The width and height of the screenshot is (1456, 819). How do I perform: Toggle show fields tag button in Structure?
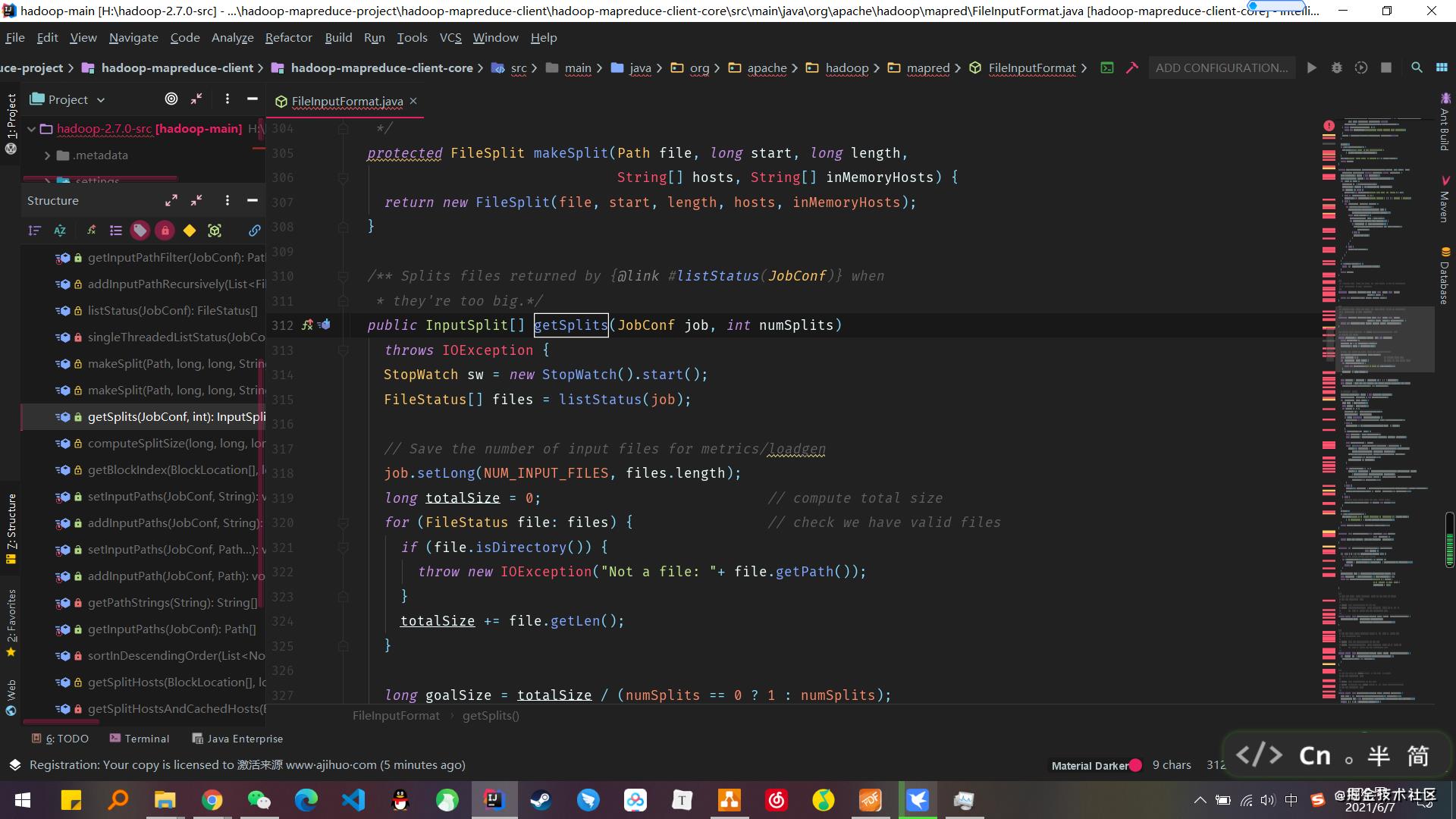pyautogui.click(x=140, y=231)
